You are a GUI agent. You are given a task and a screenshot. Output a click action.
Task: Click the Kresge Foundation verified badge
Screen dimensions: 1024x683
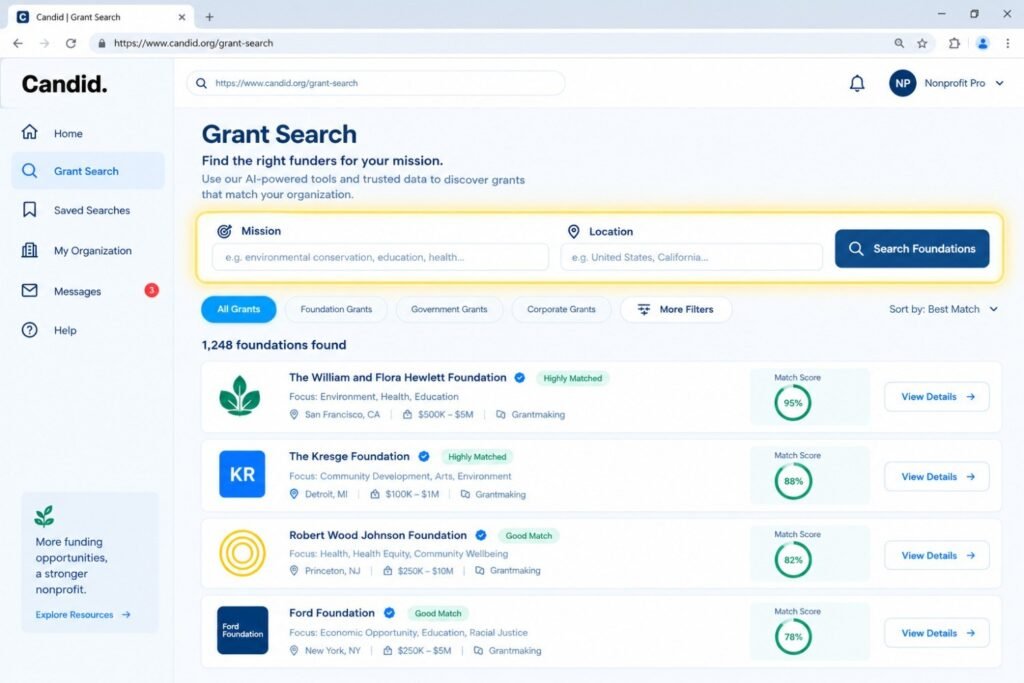pyautogui.click(x=424, y=456)
